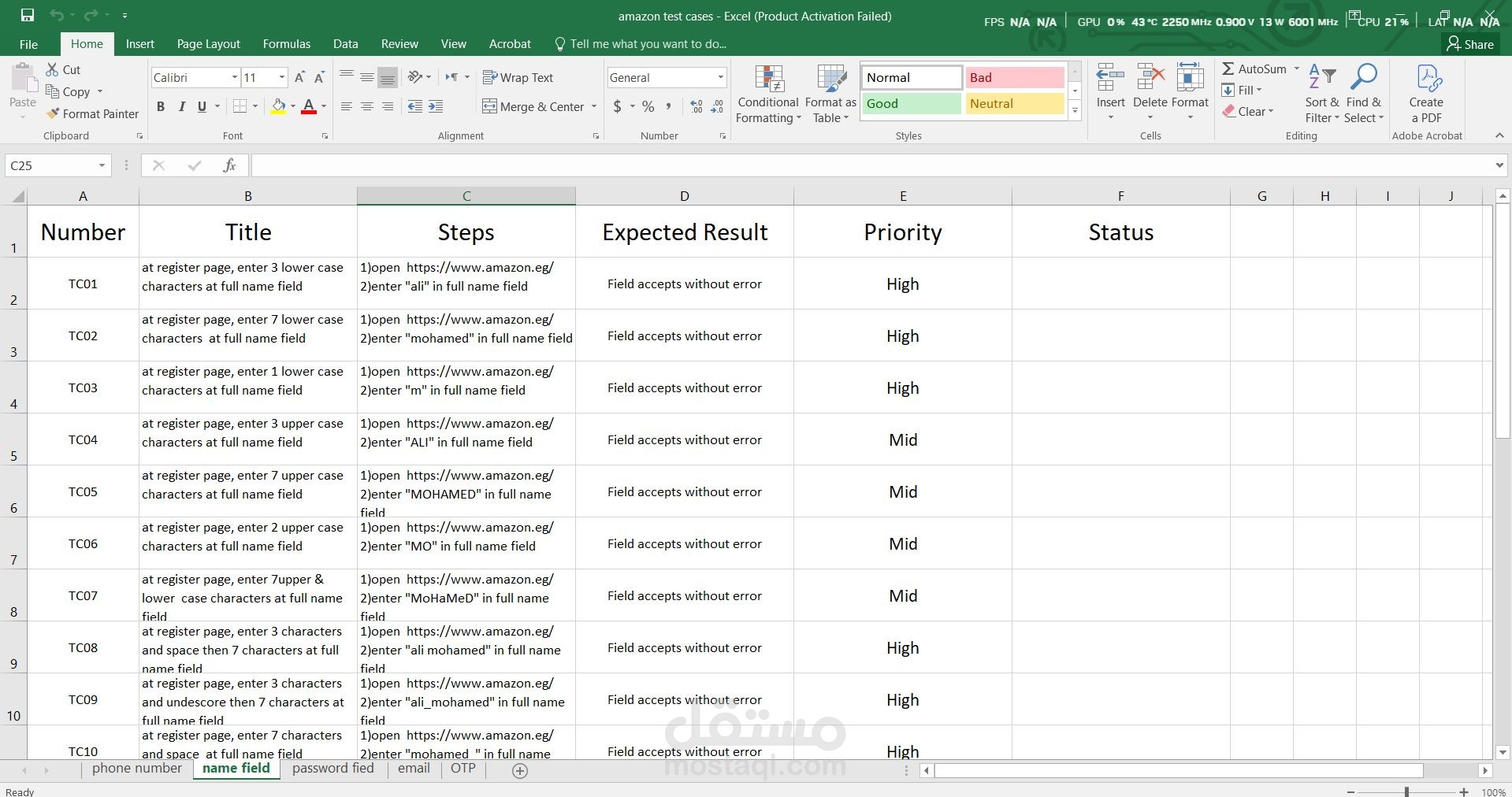Align text to the right
This screenshot has height=797, width=1512.
tap(388, 106)
